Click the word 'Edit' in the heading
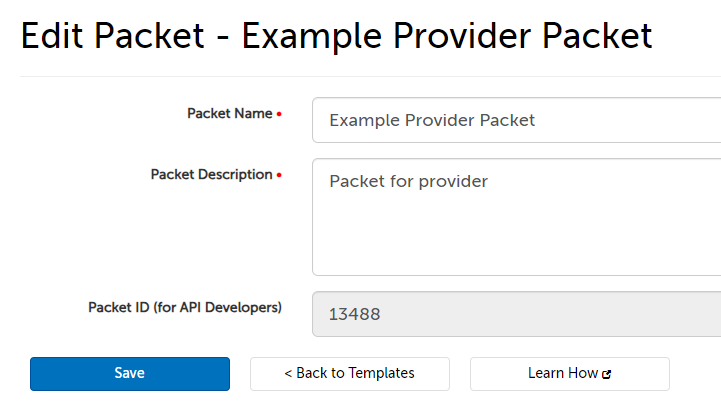The width and height of the screenshot is (721, 406). click(x=54, y=37)
